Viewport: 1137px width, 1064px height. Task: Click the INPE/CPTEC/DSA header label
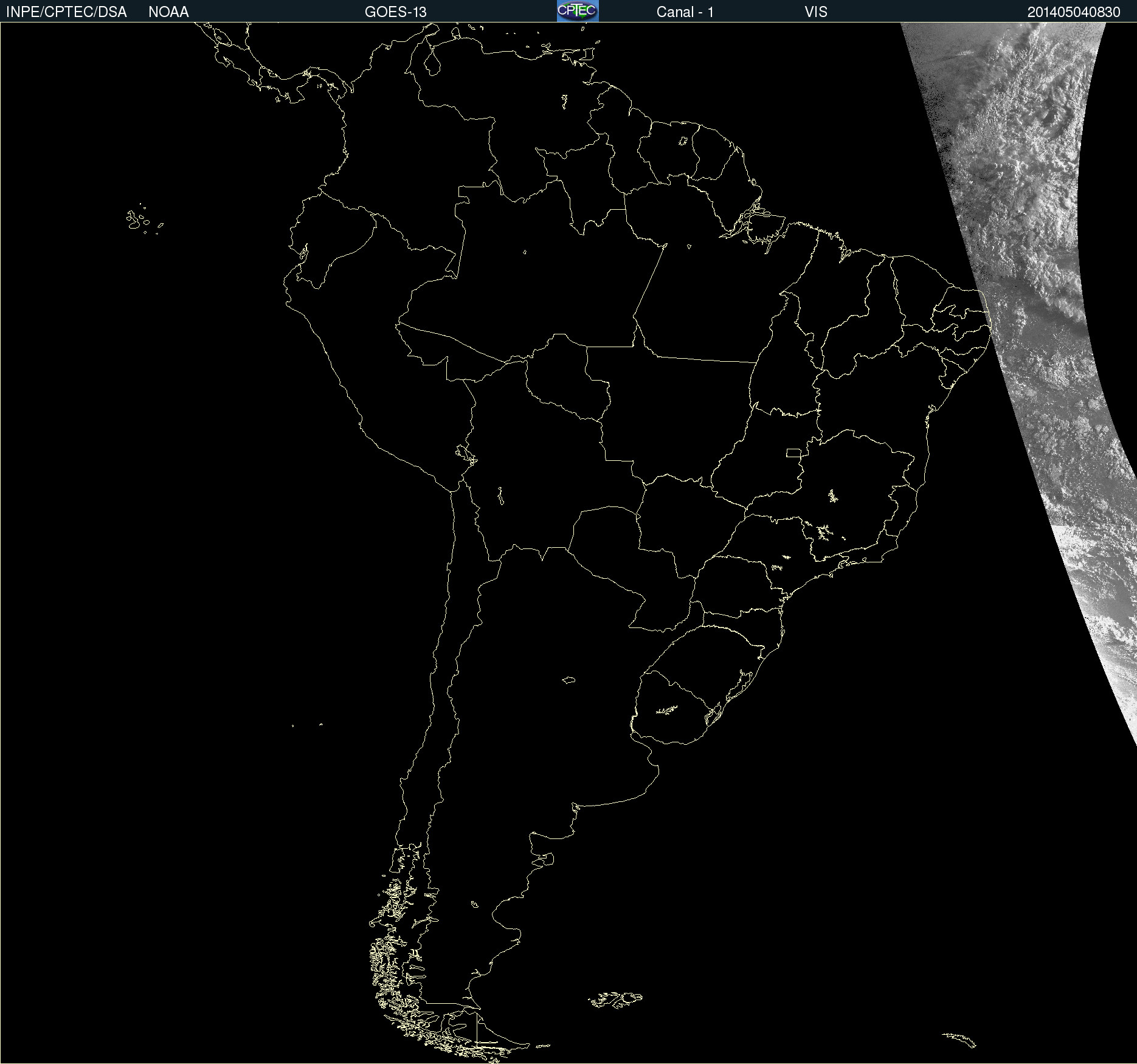point(66,12)
